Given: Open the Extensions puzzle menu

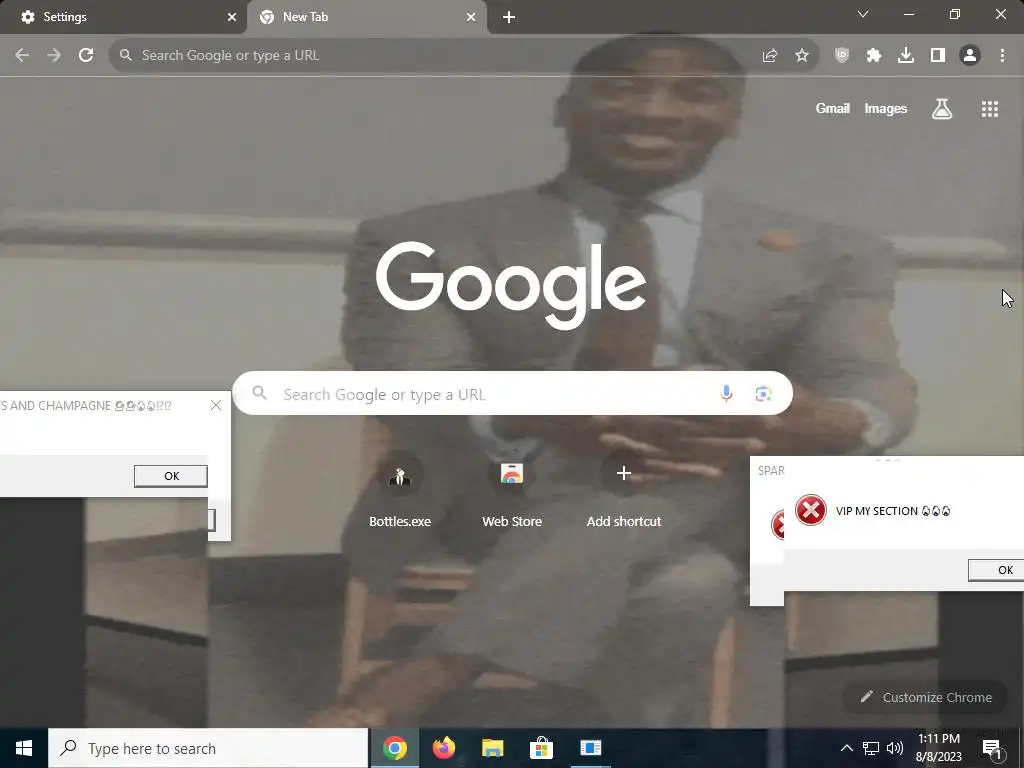Looking at the screenshot, I should pyautogui.click(x=874, y=56).
